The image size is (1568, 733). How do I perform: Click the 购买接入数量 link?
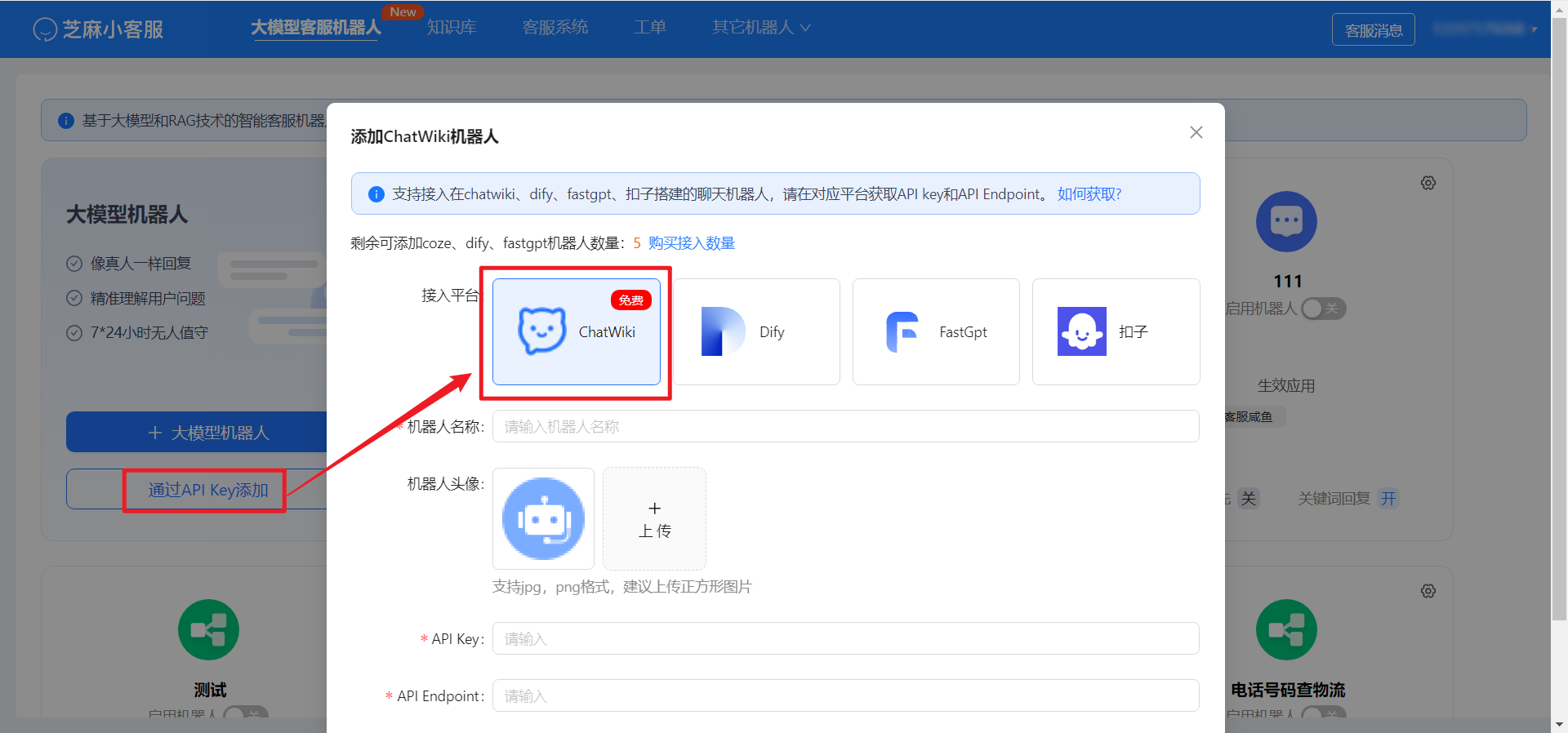pyautogui.click(x=692, y=243)
